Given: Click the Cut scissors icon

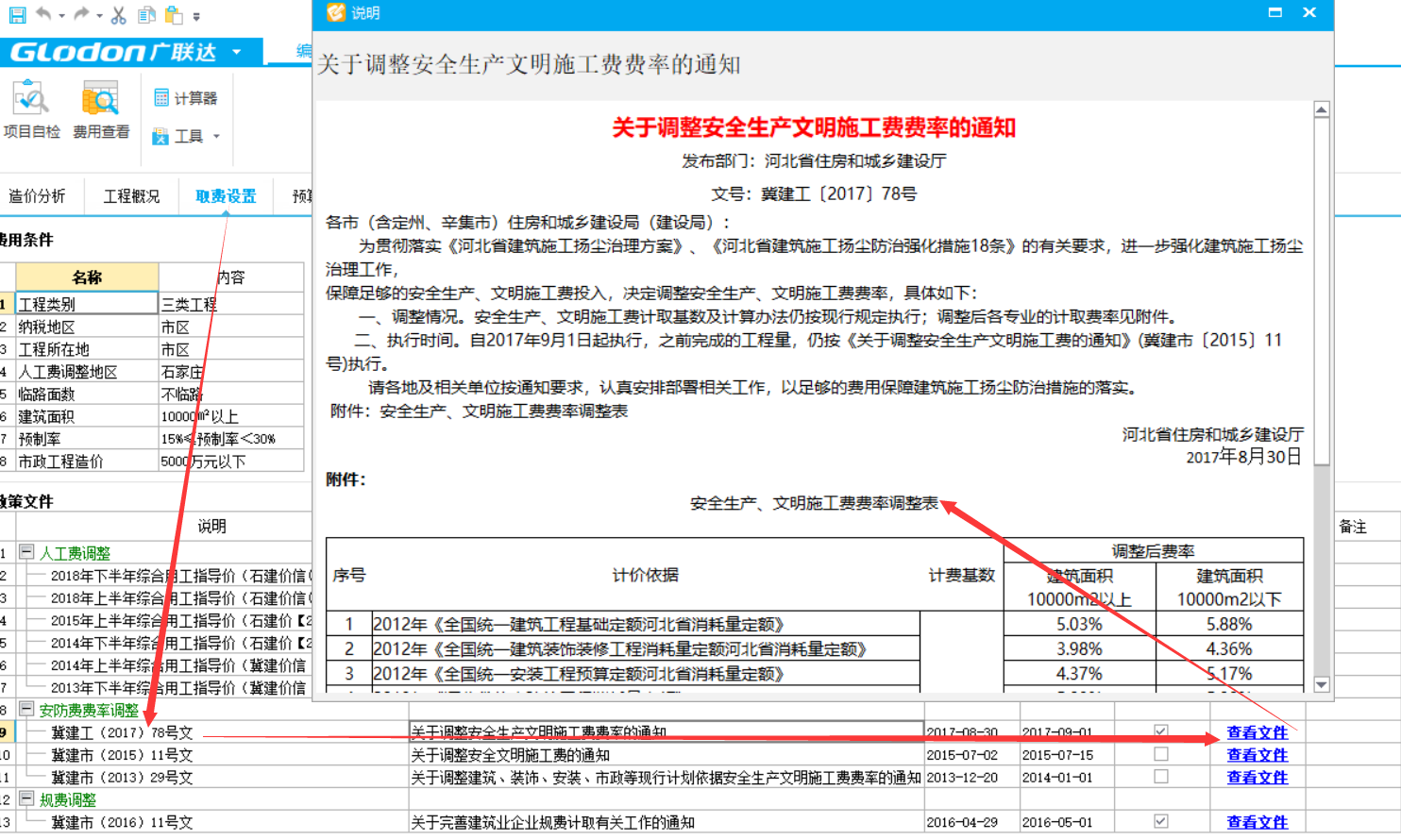Looking at the screenshot, I should click(x=118, y=14).
